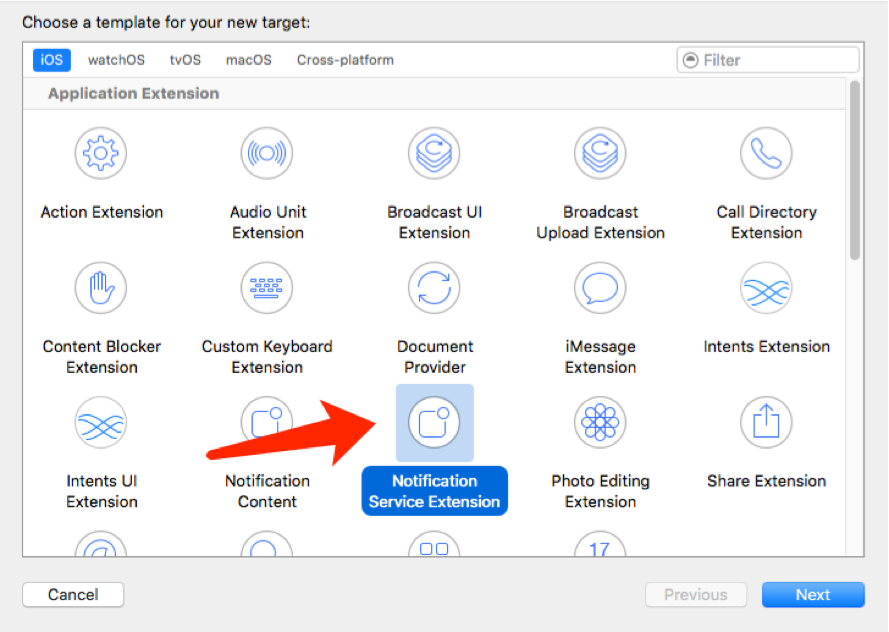Pick the Document Provider template icon

[434, 288]
